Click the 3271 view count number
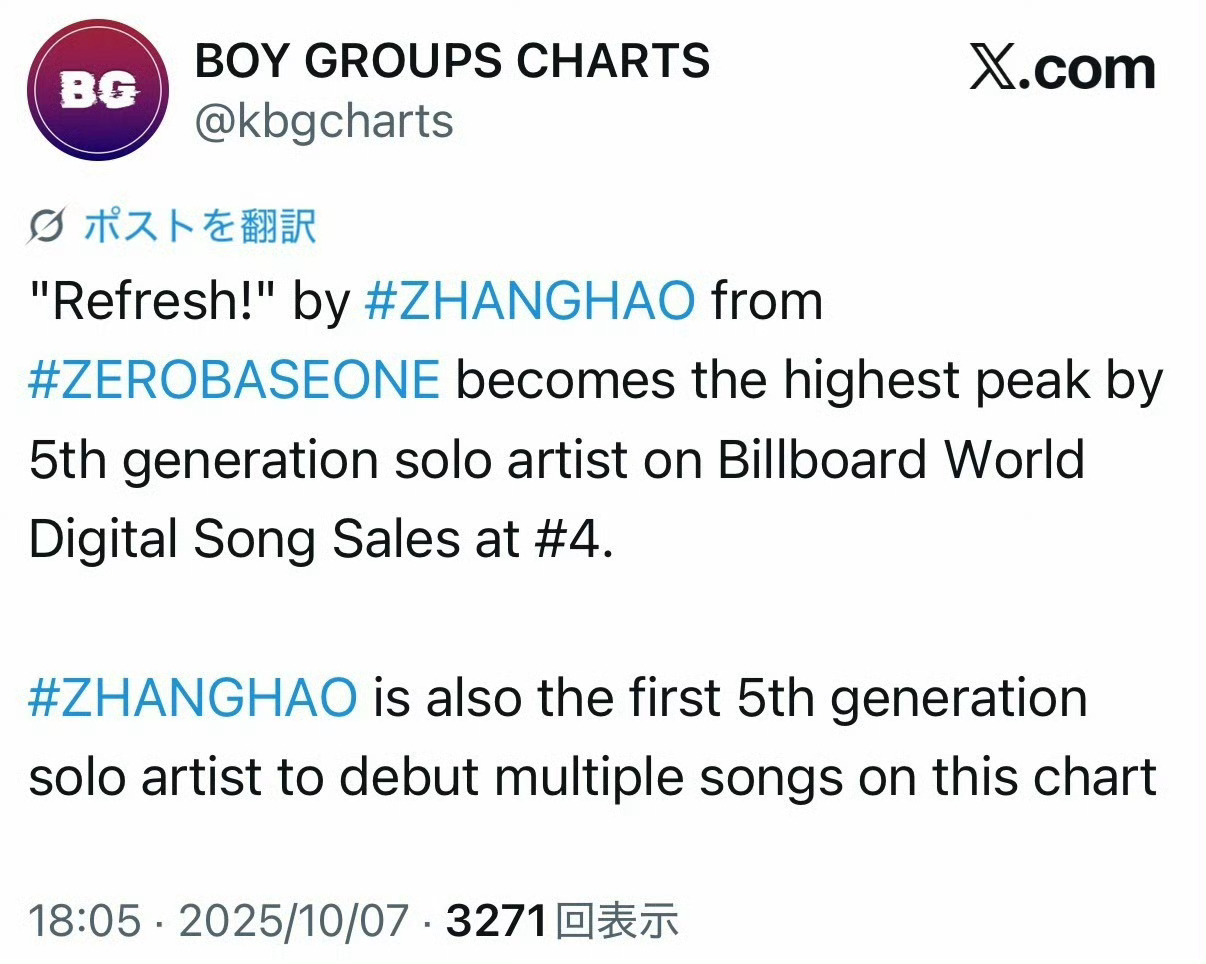This screenshot has height=964, width=1206. (x=496, y=920)
